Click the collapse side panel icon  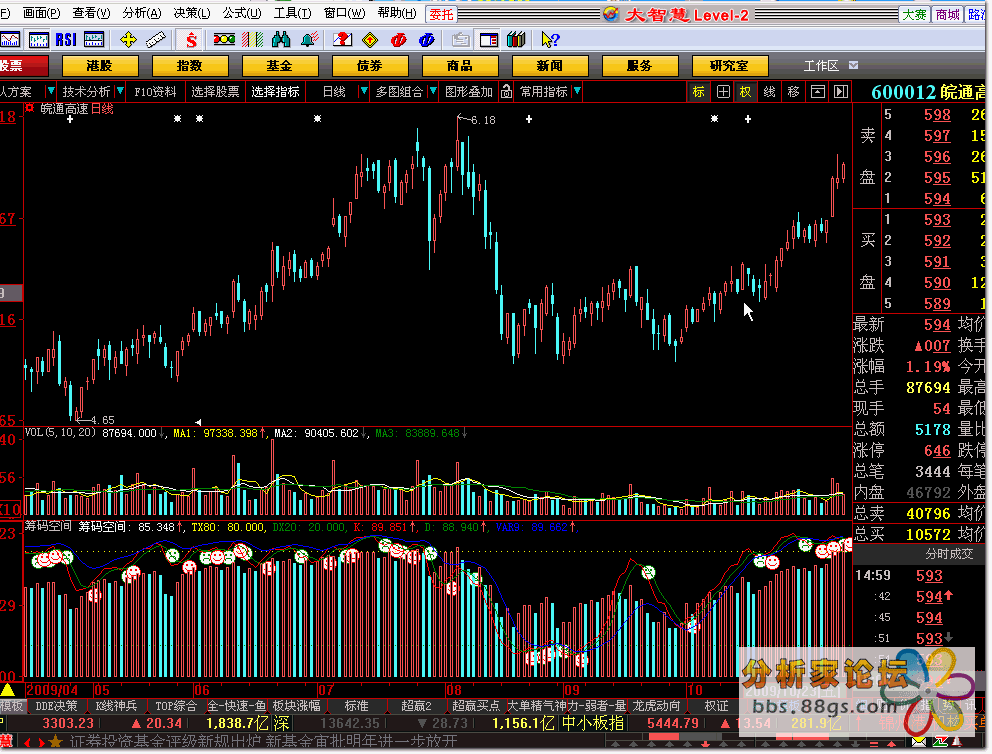[840, 92]
